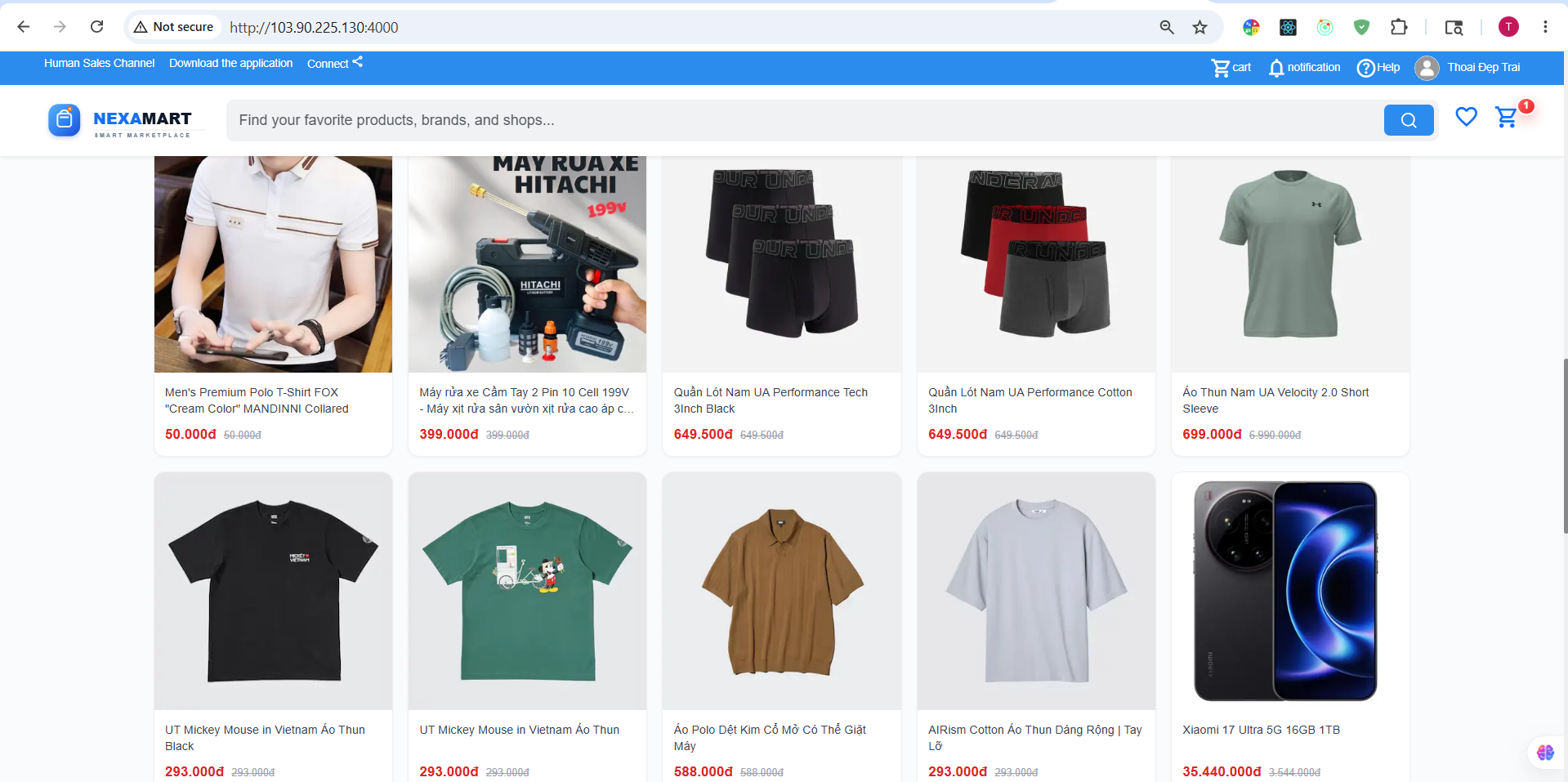
Task: Click the green ring extension icon
Action: click(x=1325, y=27)
